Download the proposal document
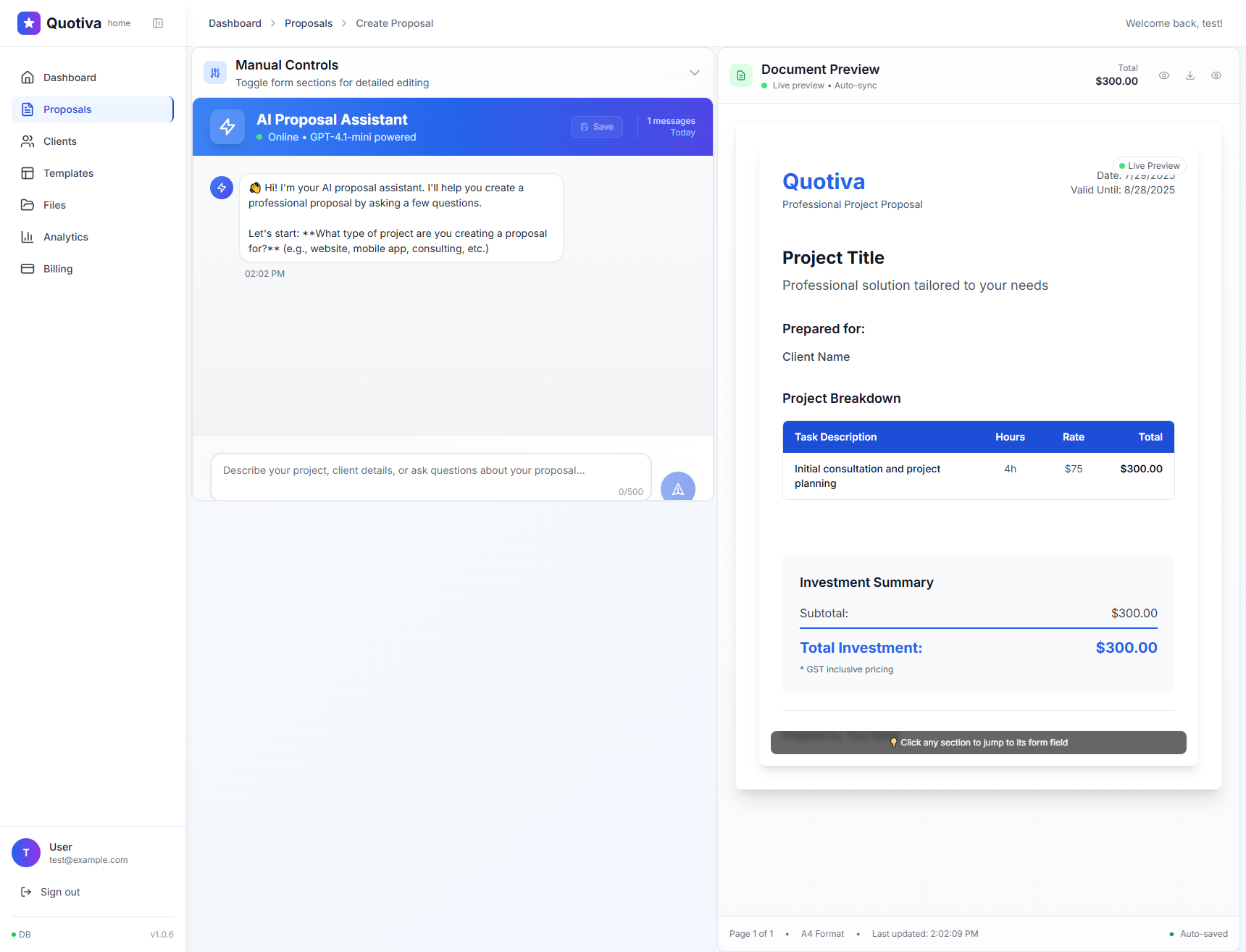 (1190, 75)
